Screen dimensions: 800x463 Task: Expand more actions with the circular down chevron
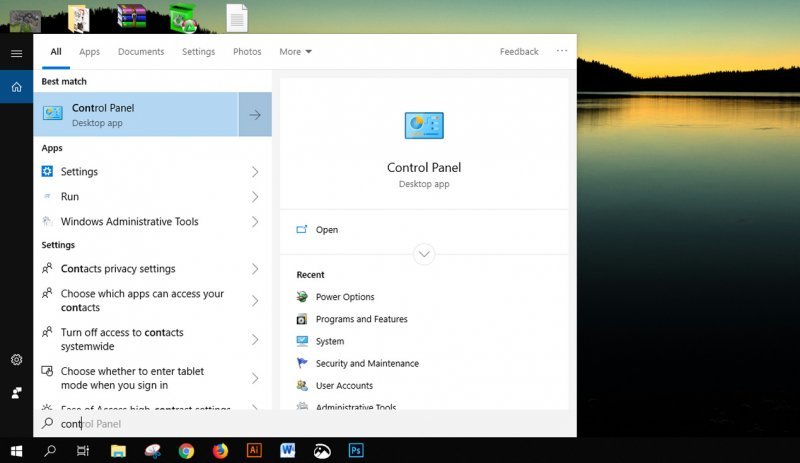pos(424,254)
